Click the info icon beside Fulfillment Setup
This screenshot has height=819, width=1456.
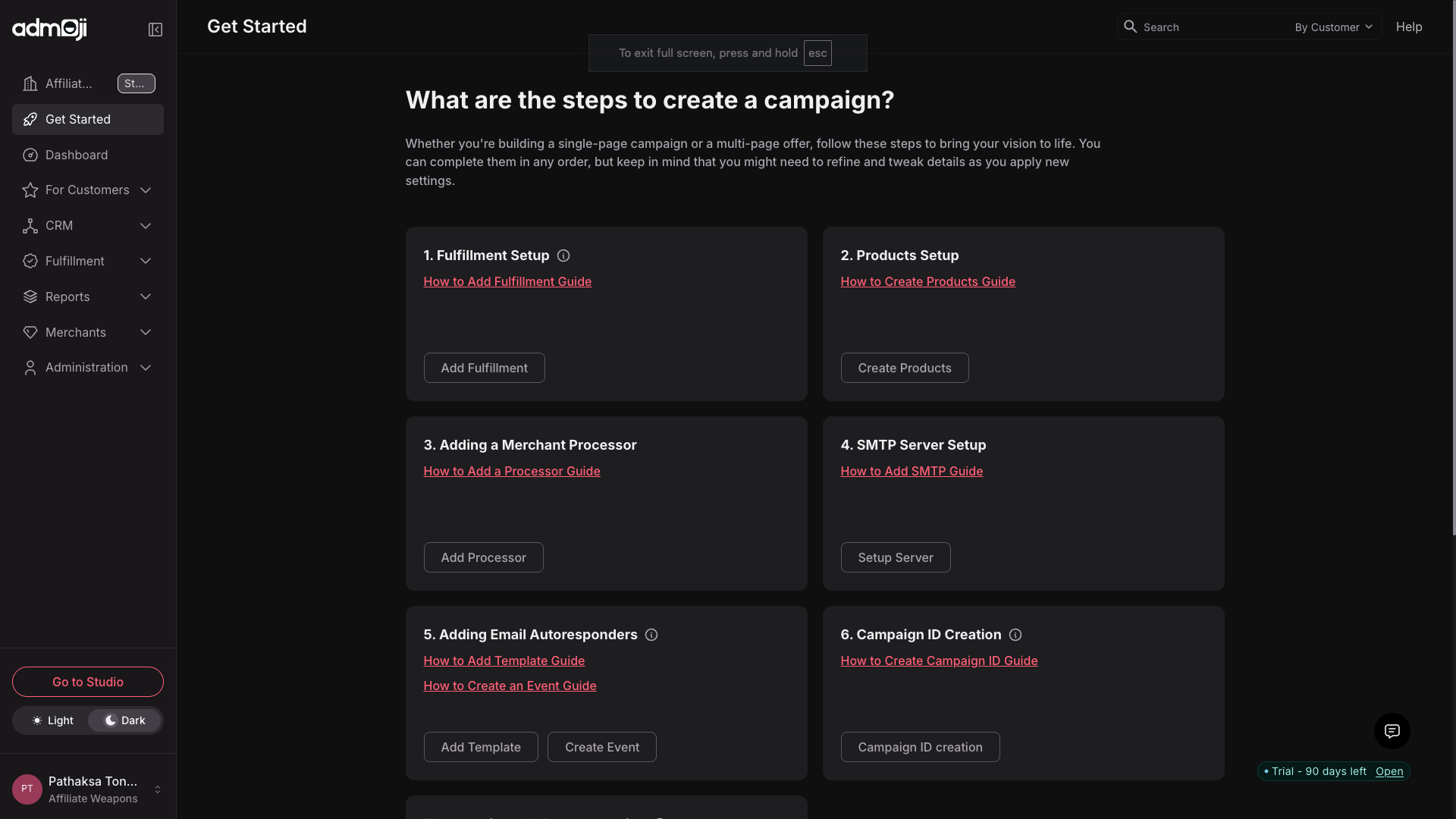[x=563, y=256]
